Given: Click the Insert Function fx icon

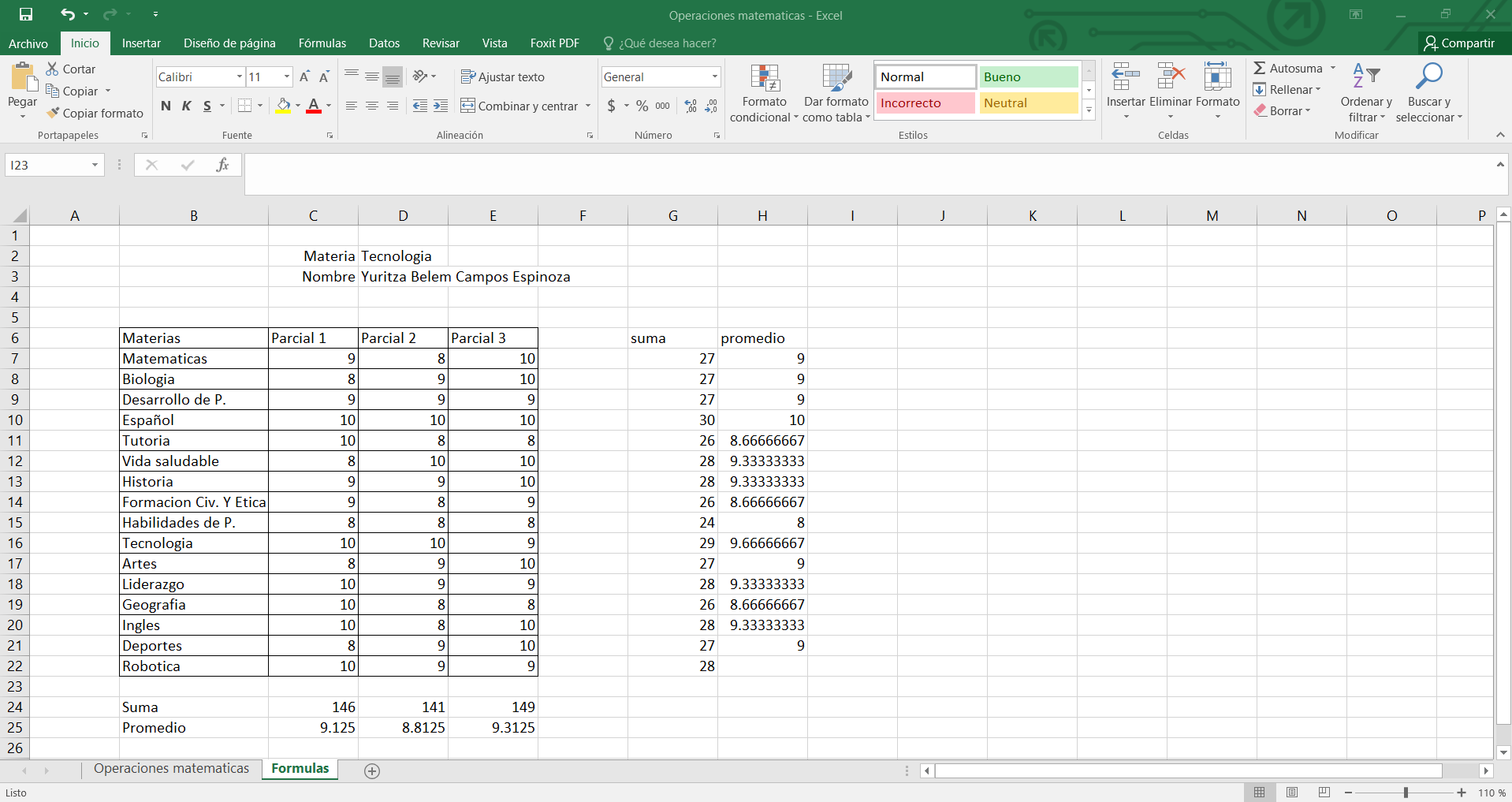Looking at the screenshot, I should (222, 165).
